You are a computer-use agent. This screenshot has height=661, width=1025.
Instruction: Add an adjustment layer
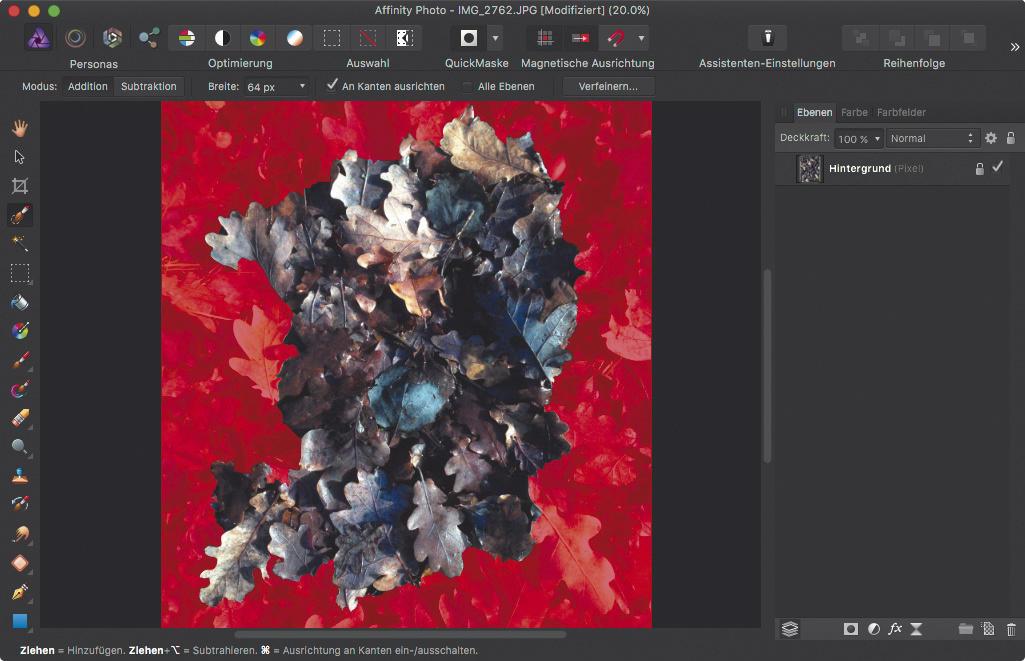874,629
